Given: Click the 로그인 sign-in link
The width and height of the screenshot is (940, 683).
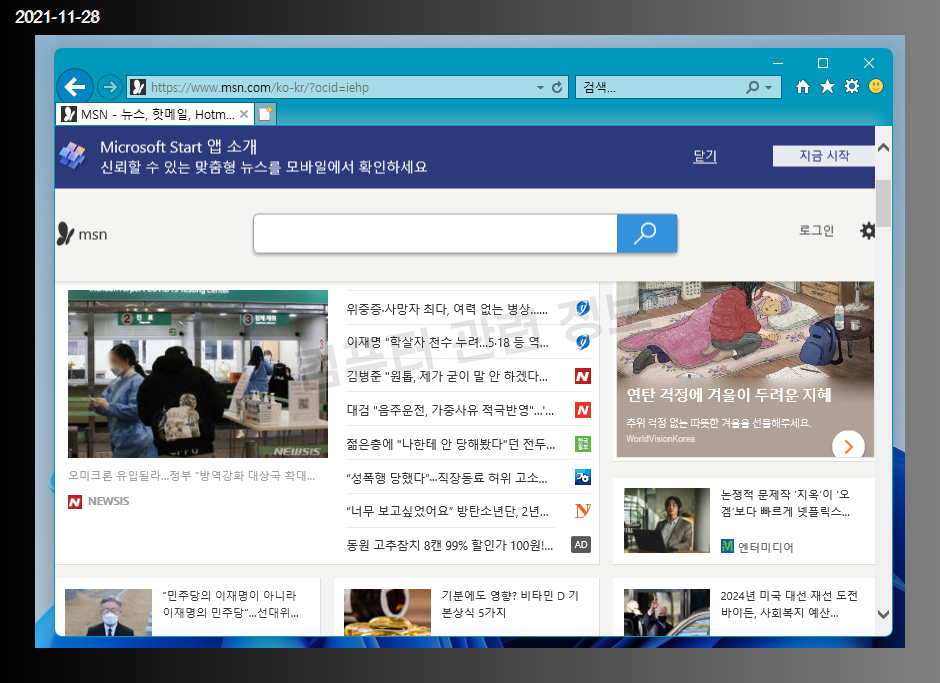Looking at the screenshot, I should click(817, 231).
